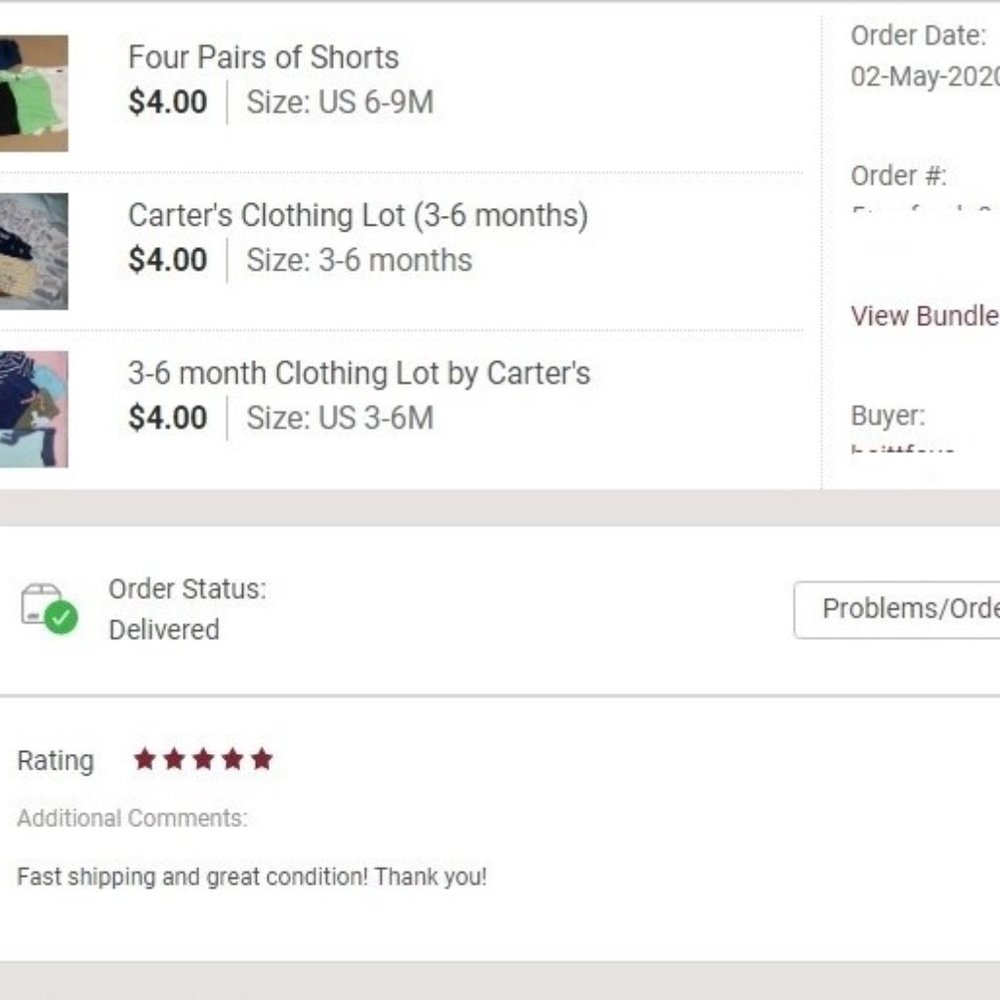Screen dimensions: 1000x1000
Task: Click the Carter's Clothing Lot (3-6 months) title
Action: pos(358,215)
